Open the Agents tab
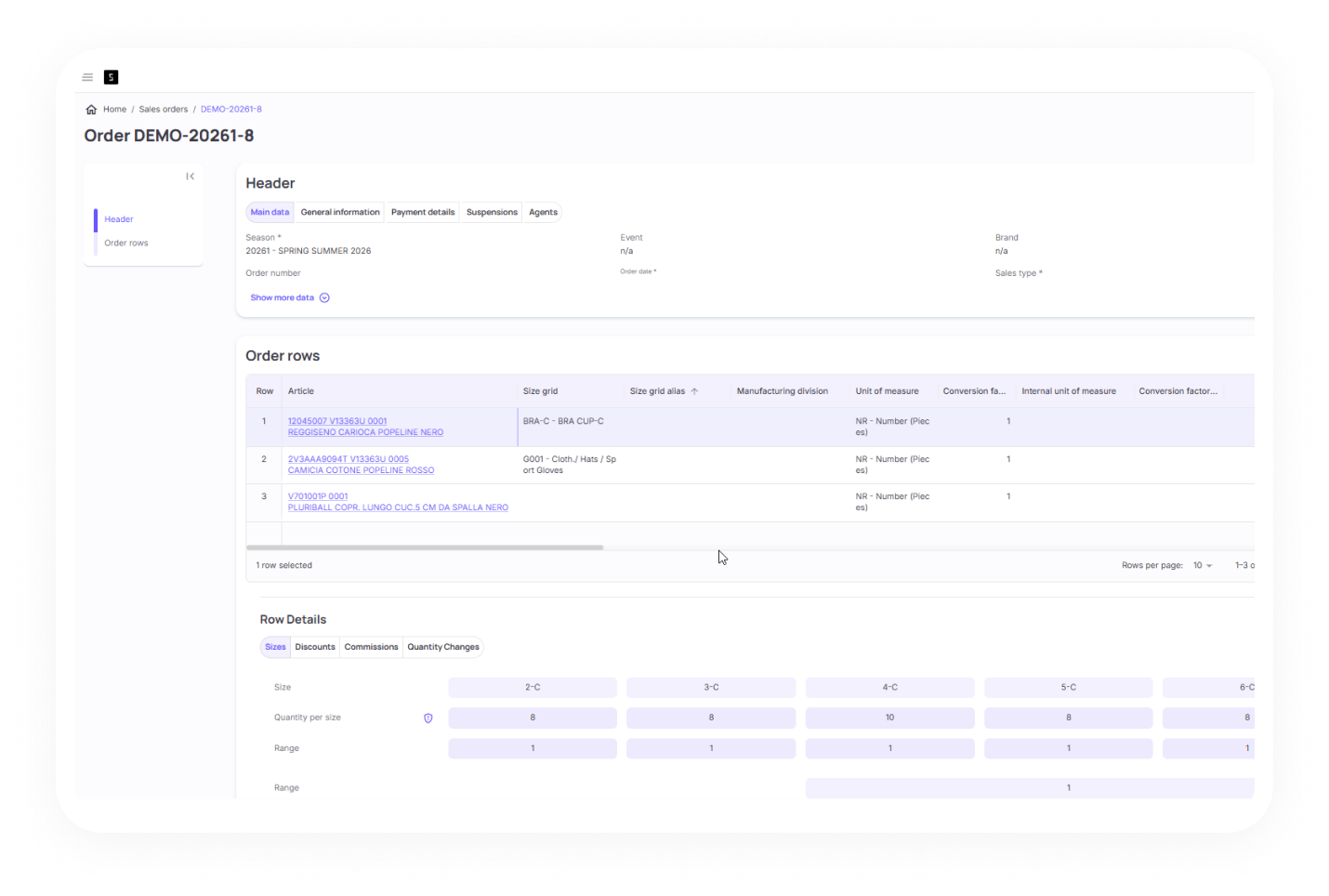Screen dimensions: 1329x896 (x=543, y=213)
